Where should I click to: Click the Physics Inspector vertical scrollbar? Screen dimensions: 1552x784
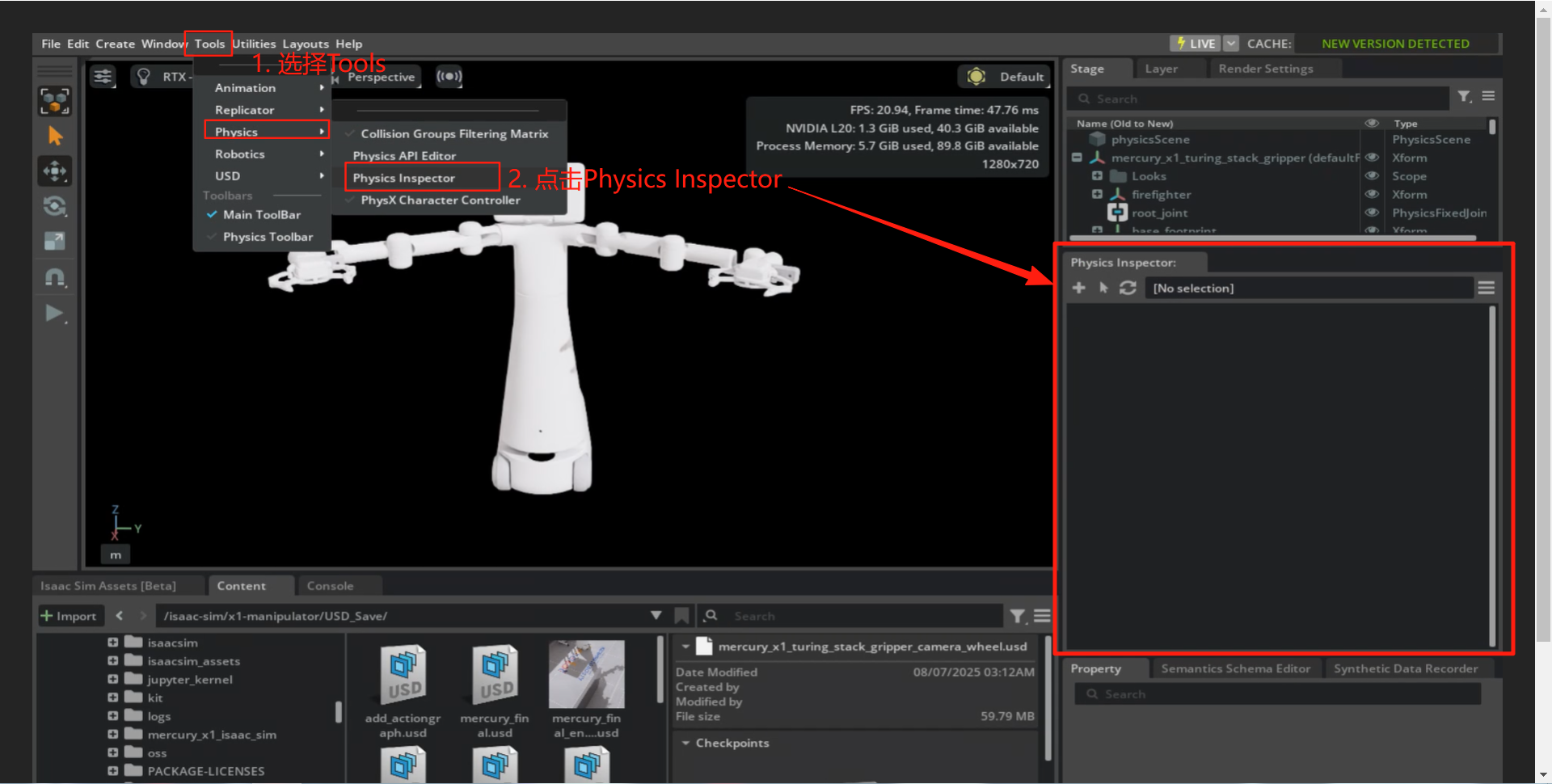tap(1492, 475)
